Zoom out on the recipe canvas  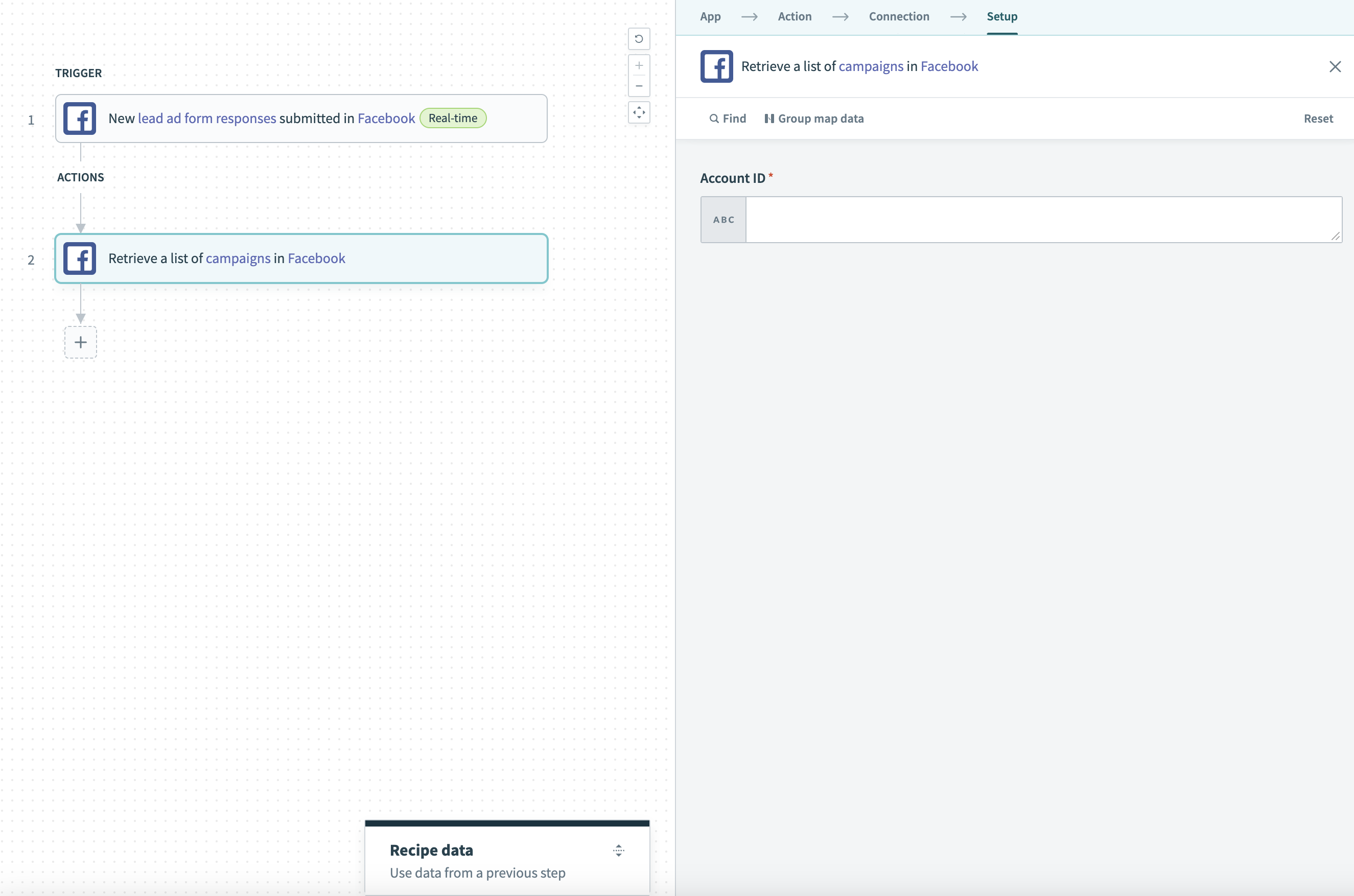click(x=638, y=86)
